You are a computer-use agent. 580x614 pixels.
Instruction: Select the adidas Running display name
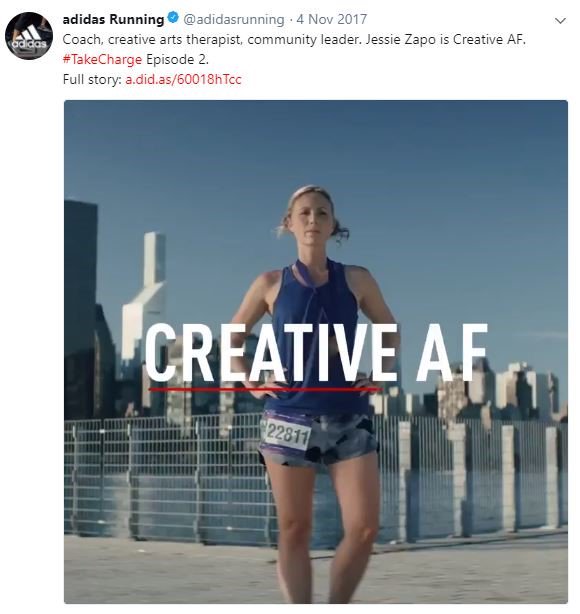tap(113, 19)
